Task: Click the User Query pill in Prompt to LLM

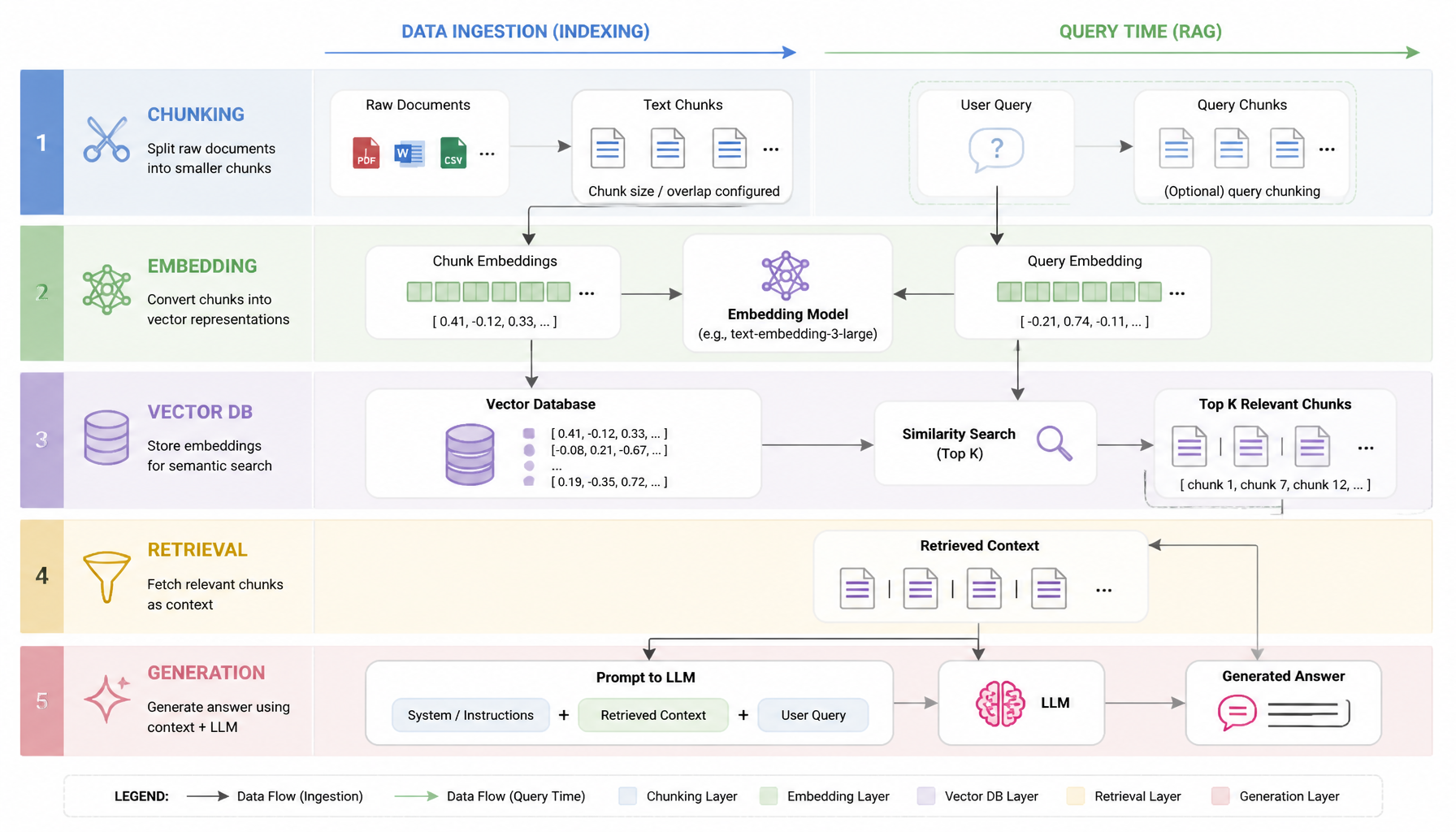Action: coord(813,715)
